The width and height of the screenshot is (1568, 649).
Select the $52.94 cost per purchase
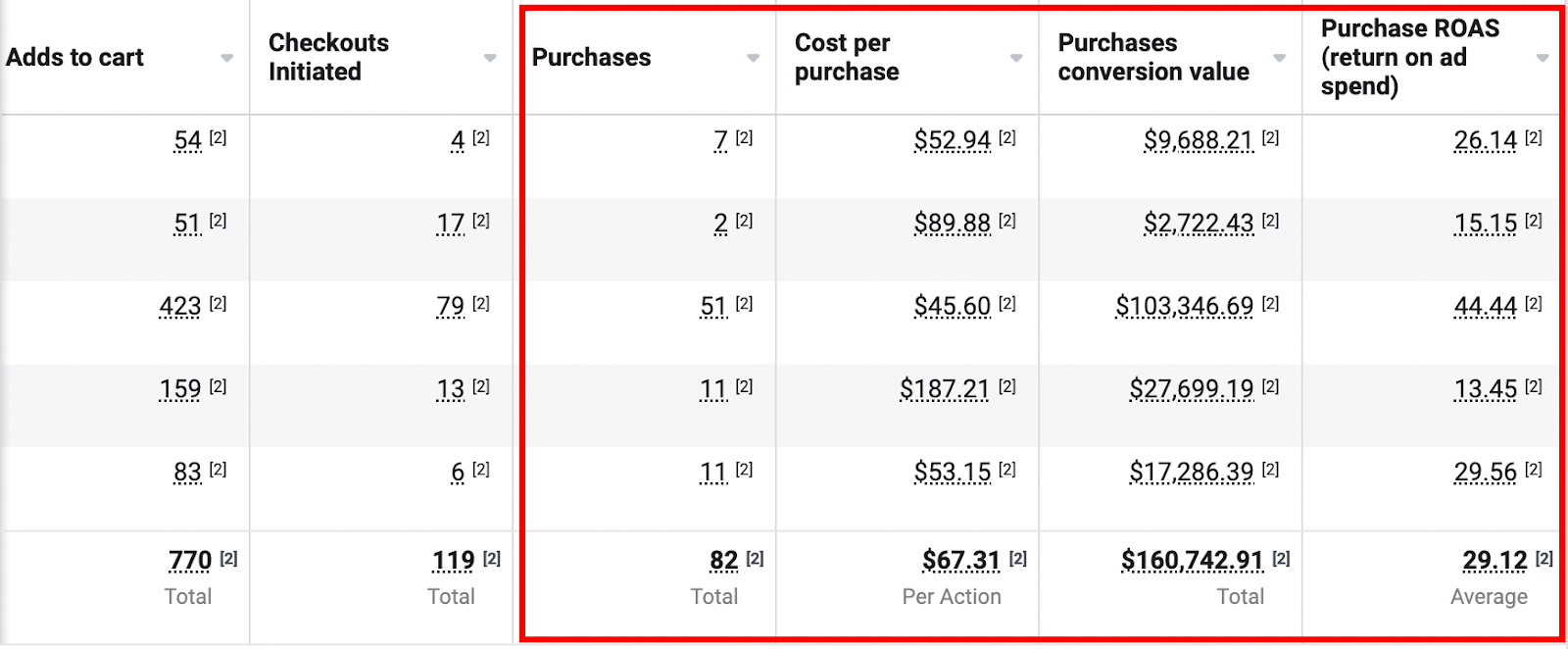coord(953,141)
